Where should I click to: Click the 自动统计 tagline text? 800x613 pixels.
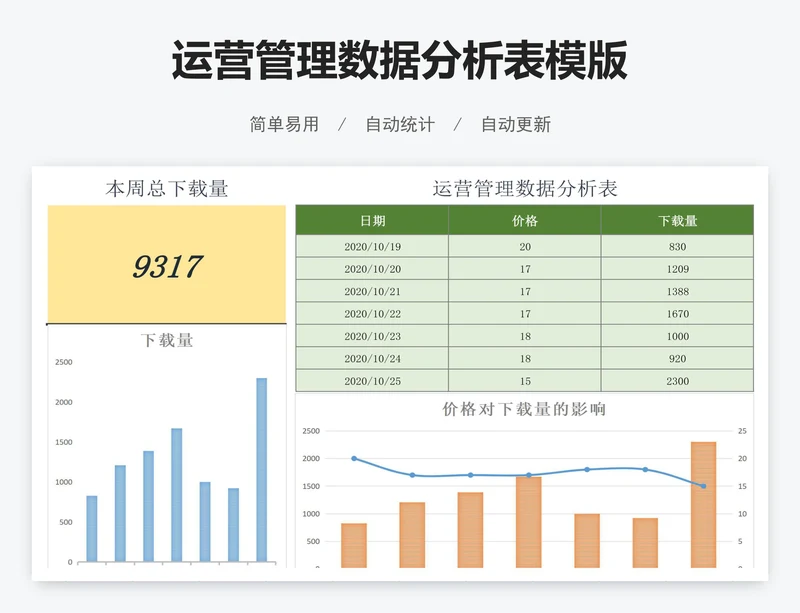(400, 124)
